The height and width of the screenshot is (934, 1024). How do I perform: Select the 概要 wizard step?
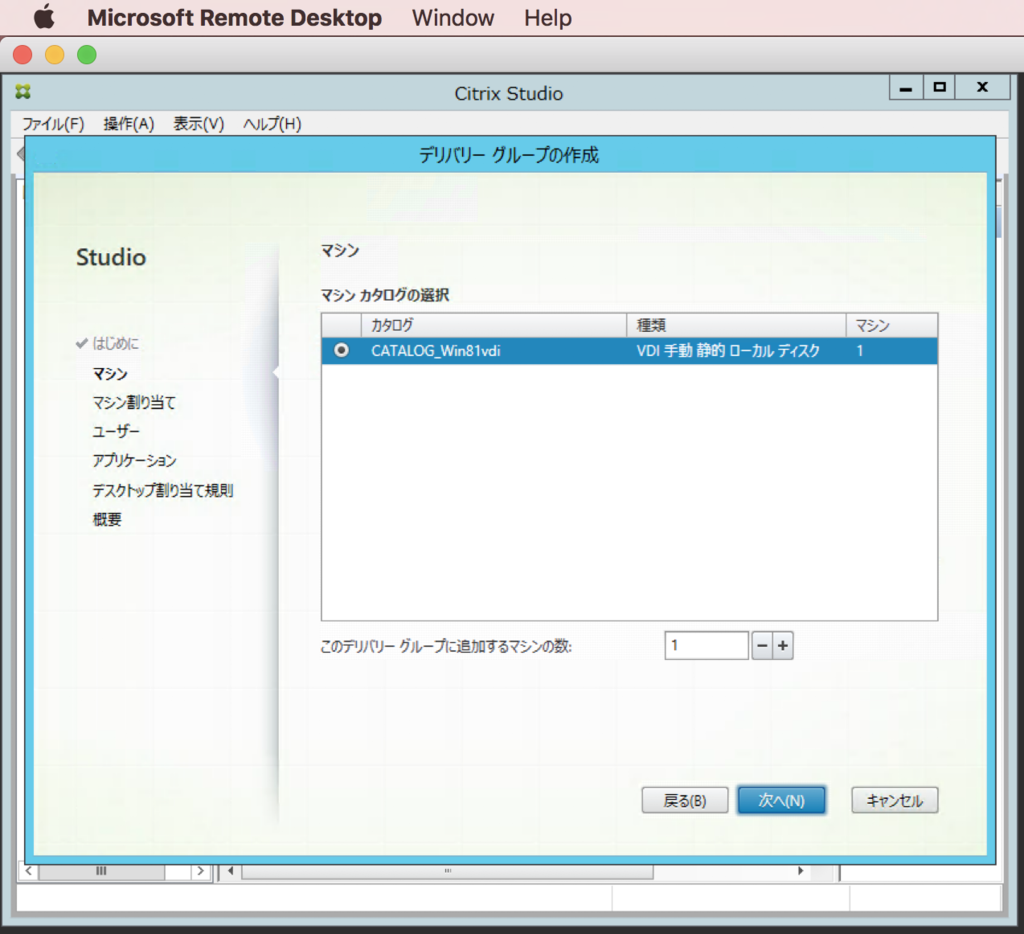(106, 519)
